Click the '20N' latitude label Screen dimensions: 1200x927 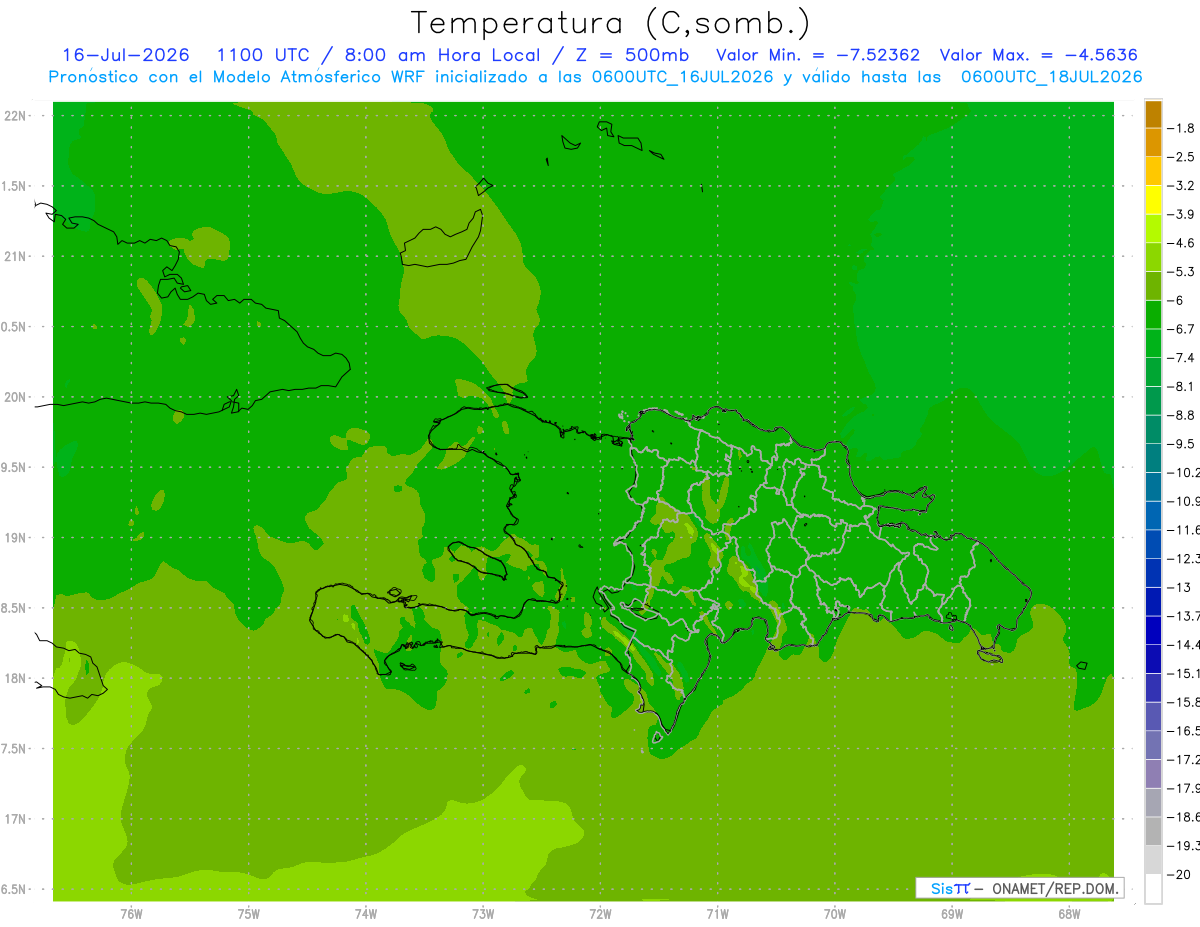pos(15,397)
